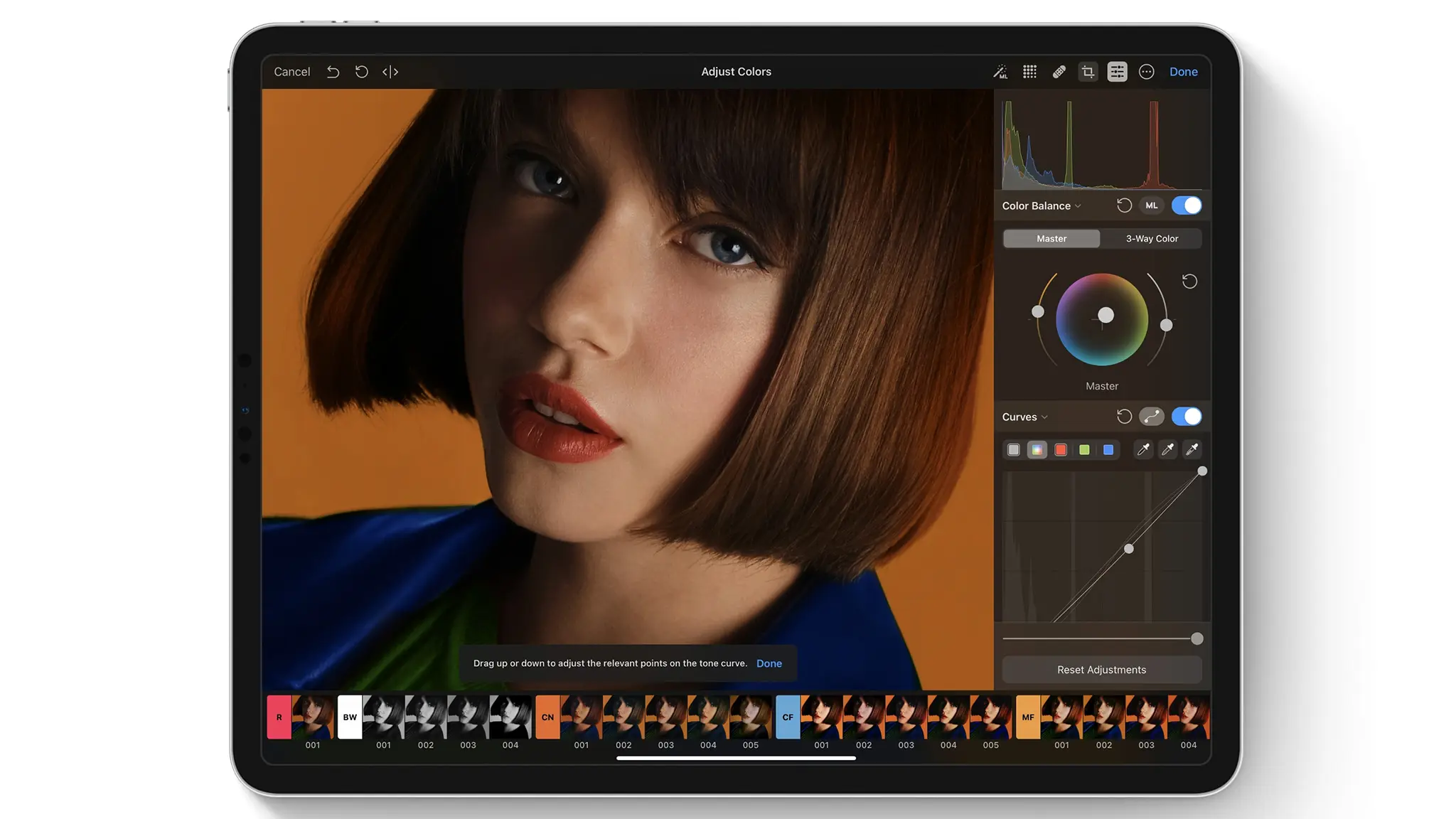Select the luminance curve channel
Image resolution: width=1456 pixels, height=819 pixels.
coord(1014,449)
